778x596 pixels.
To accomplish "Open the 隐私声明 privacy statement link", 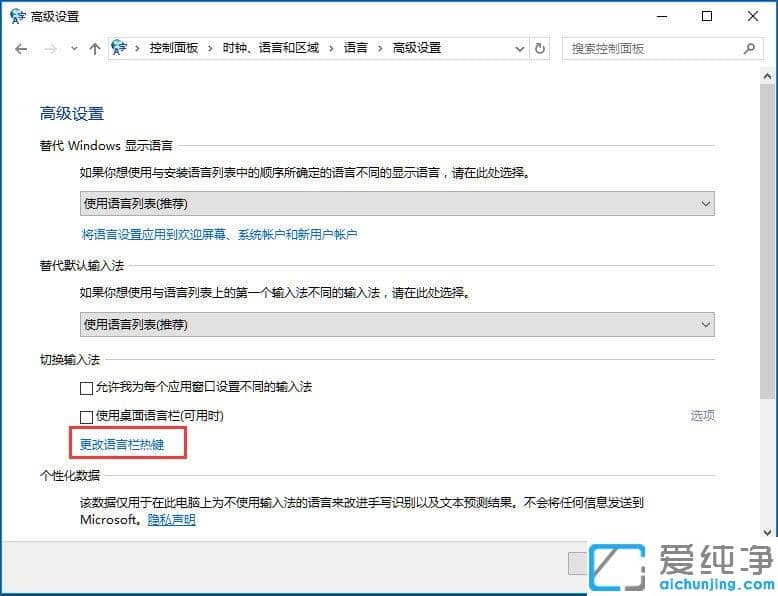I will click(x=172, y=520).
